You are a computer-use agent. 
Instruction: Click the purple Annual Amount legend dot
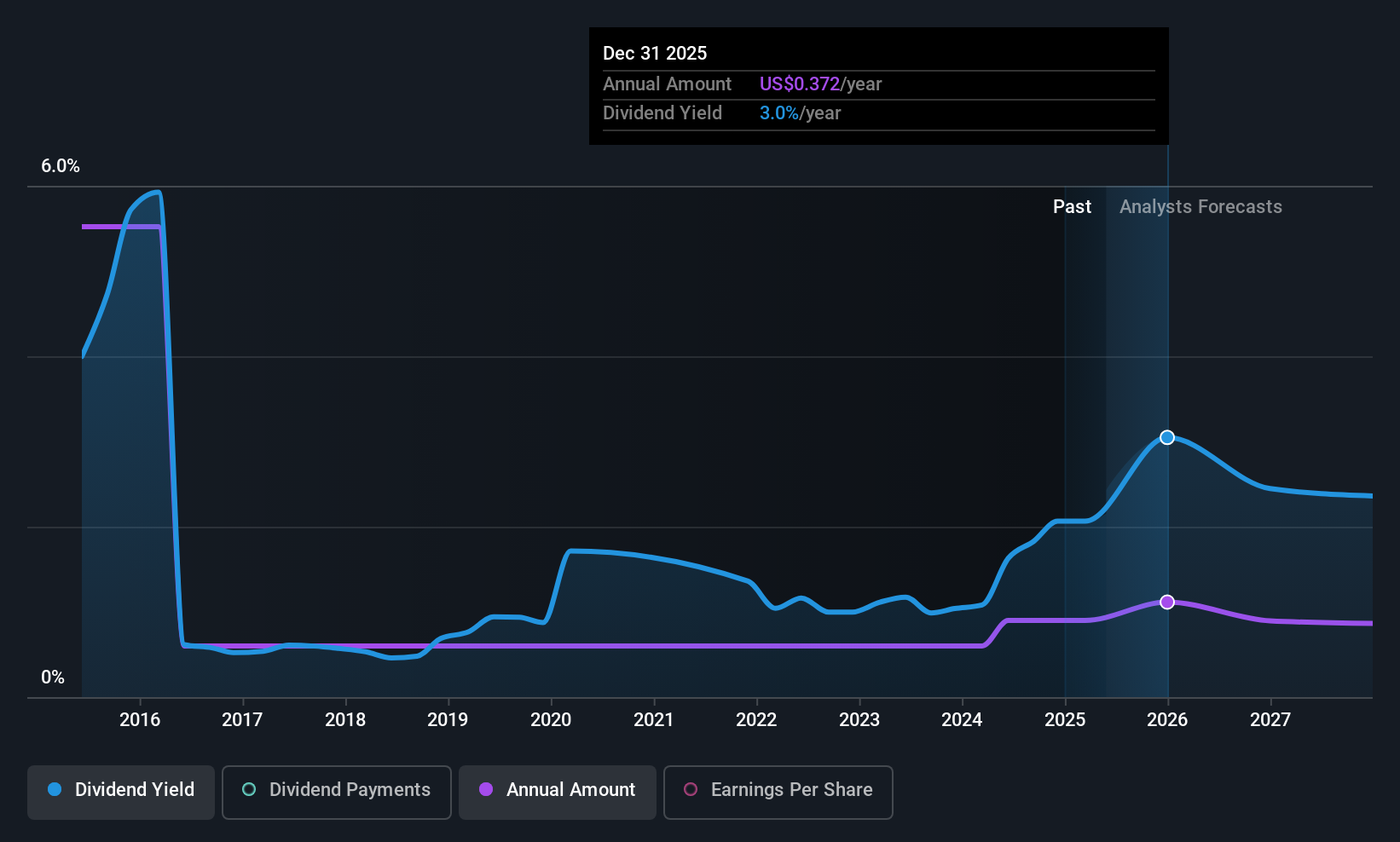pyautogui.click(x=486, y=789)
